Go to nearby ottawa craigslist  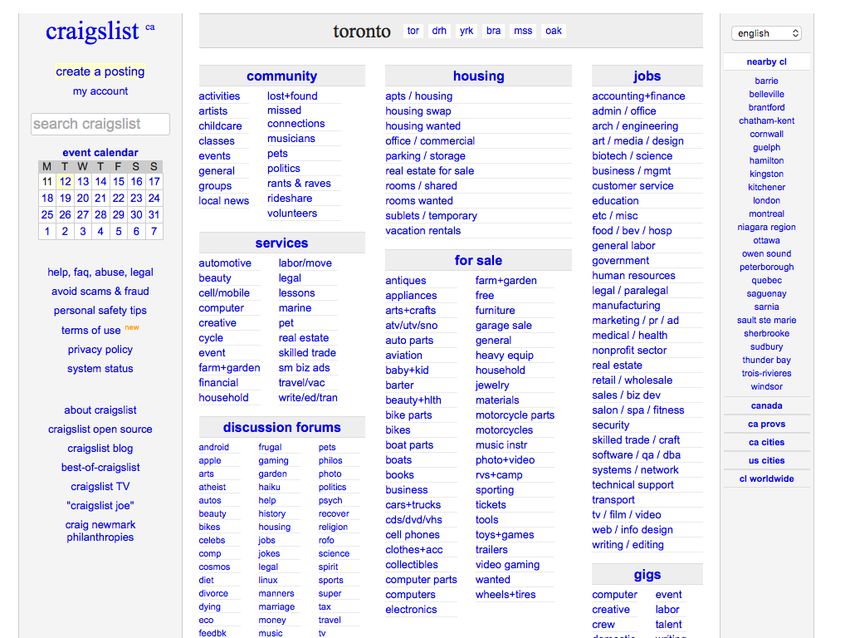(x=767, y=240)
